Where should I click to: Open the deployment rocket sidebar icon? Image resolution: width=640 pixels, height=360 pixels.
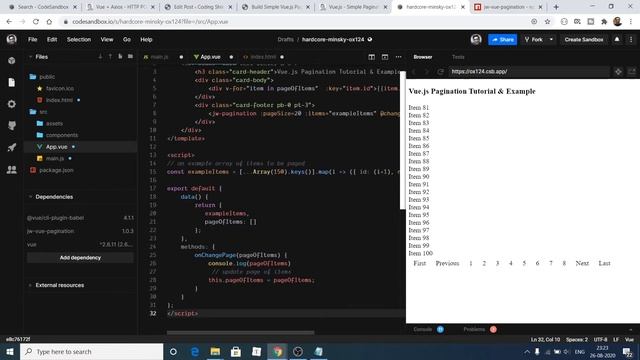pyautogui.click(x=11, y=147)
